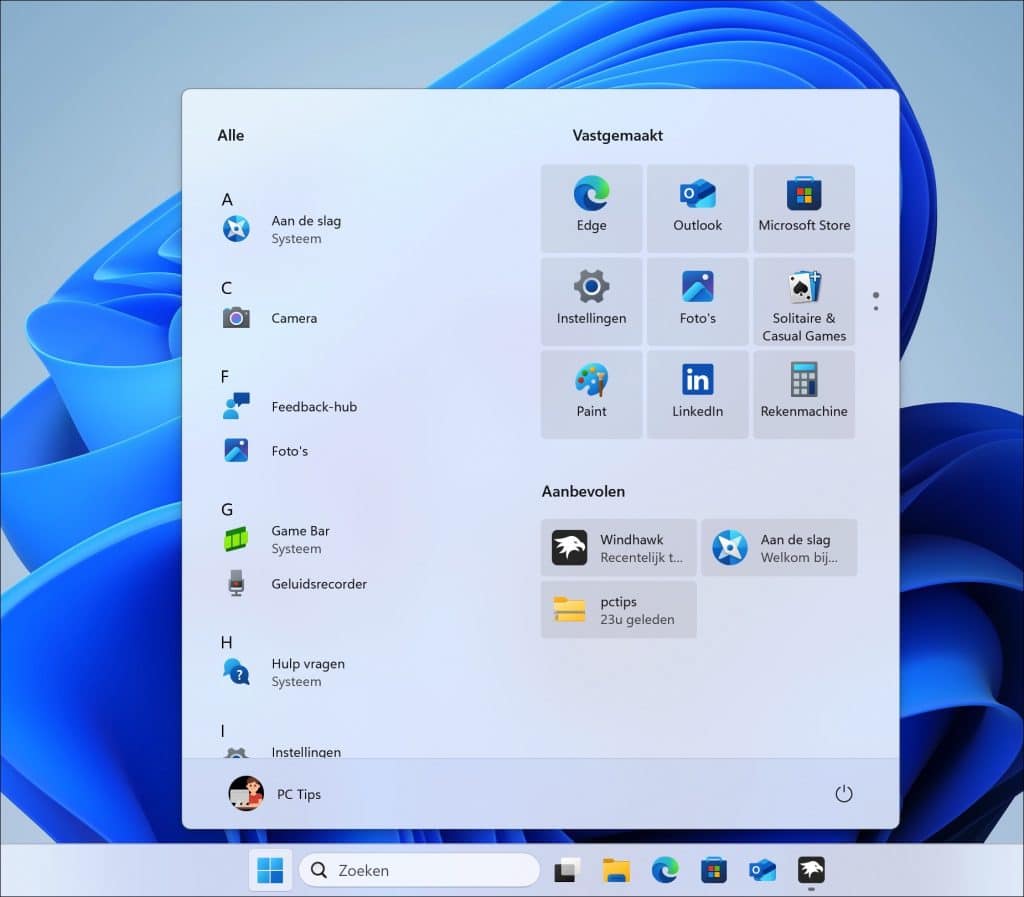This screenshot has width=1024, height=897.
Task: Launch the LinkedIn pinned app
Action: pyautogui.click(x=697, y=394)
